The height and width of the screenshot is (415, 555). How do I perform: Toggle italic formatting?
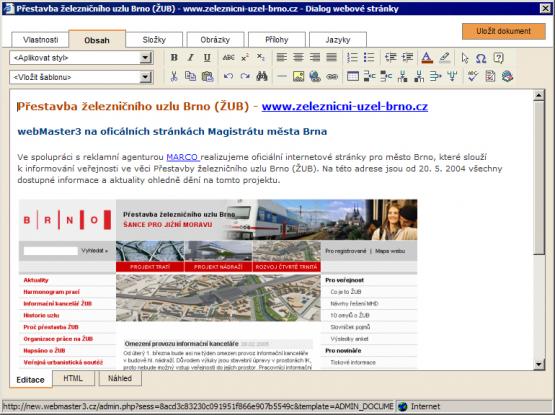click(x=190, y=57)
